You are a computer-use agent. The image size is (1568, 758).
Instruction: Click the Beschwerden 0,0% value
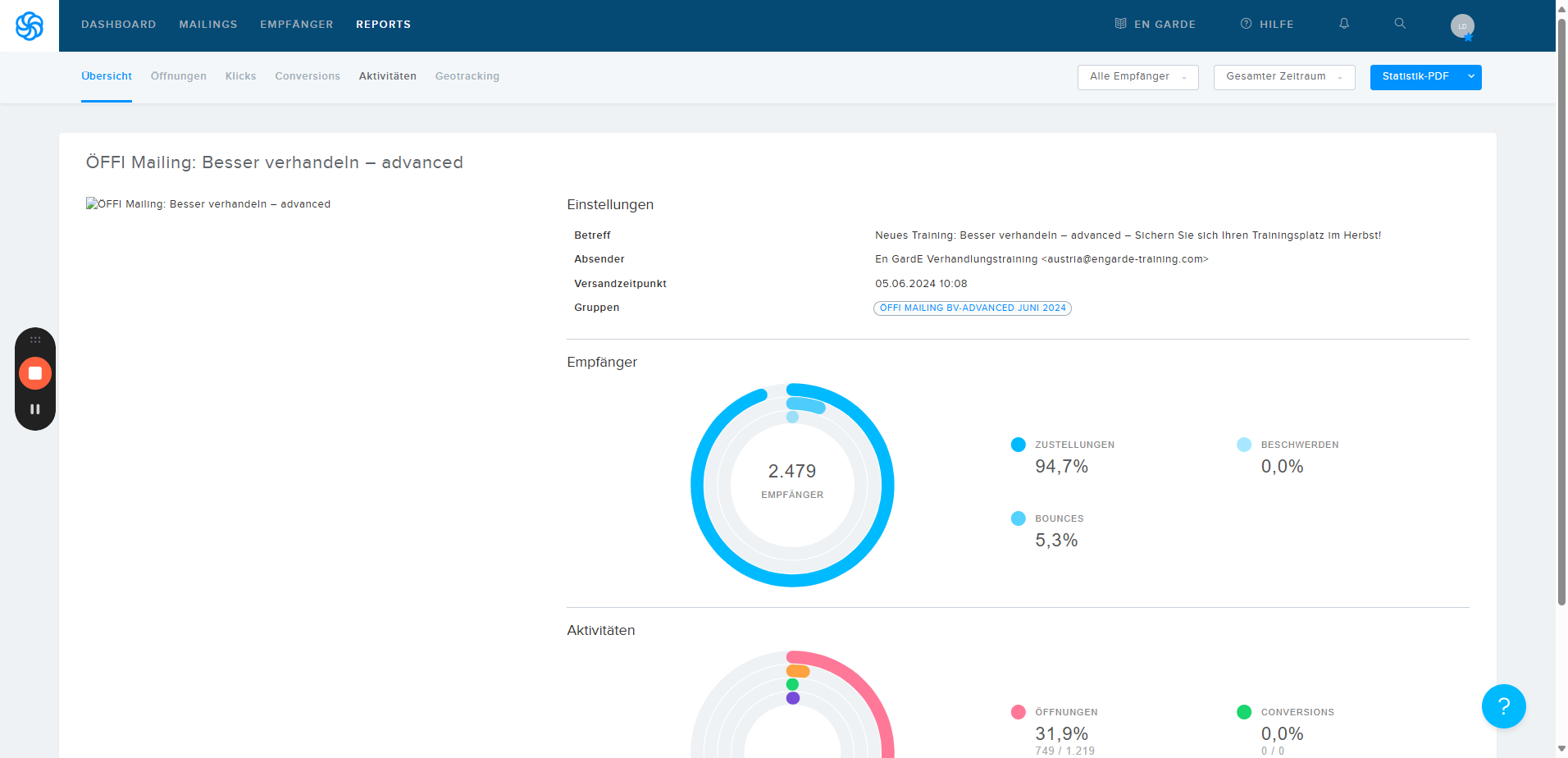pos(1282,467)
